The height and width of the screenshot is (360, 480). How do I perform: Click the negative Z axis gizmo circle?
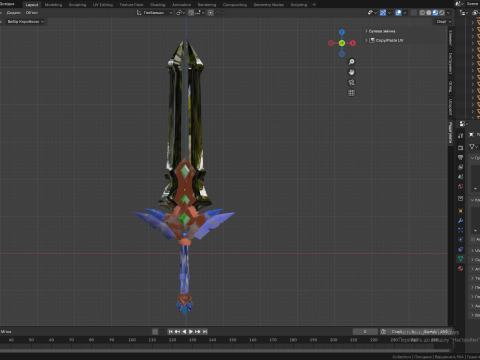tap(342, 54)
